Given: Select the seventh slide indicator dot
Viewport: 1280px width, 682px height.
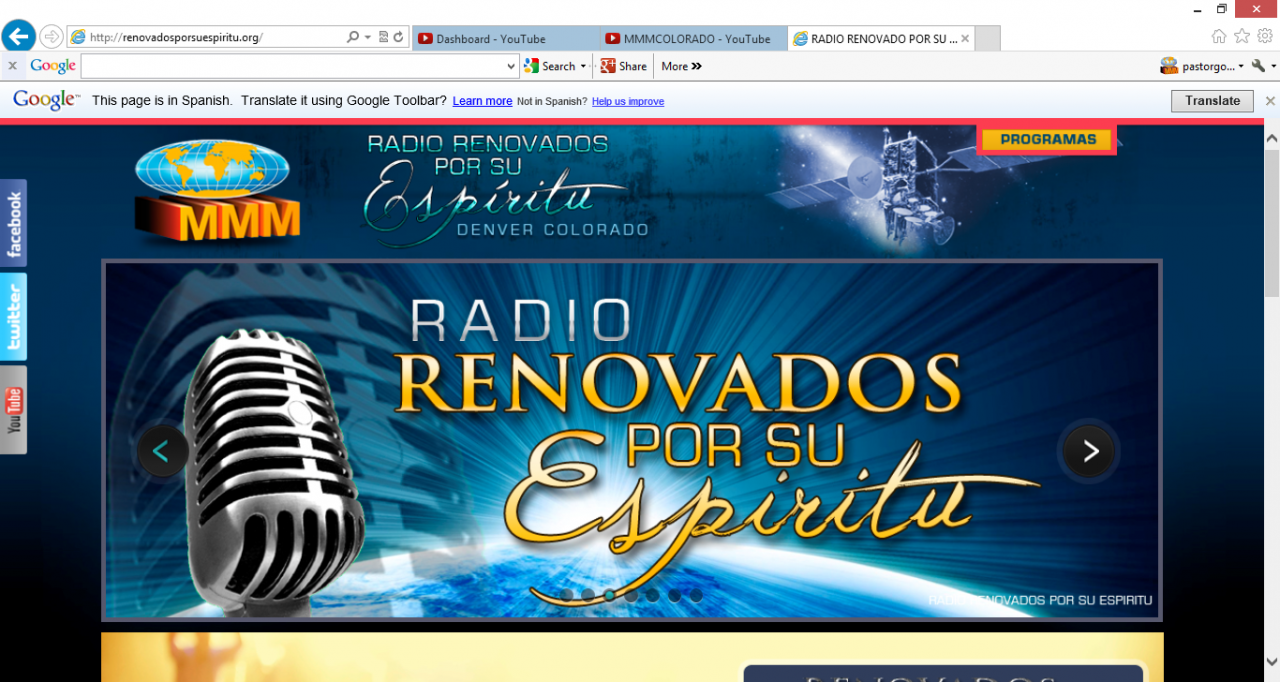Looking at the screenshot, I should 696,595.
